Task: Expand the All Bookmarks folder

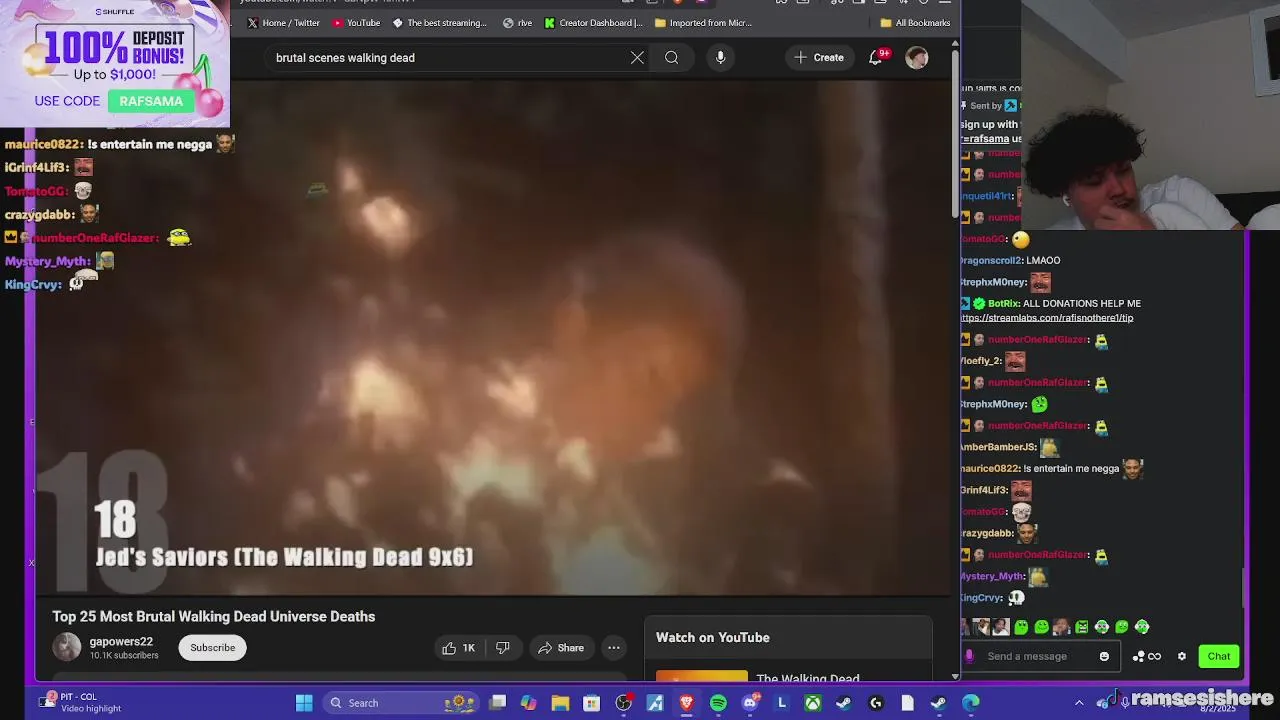Action: pos(915,23)
